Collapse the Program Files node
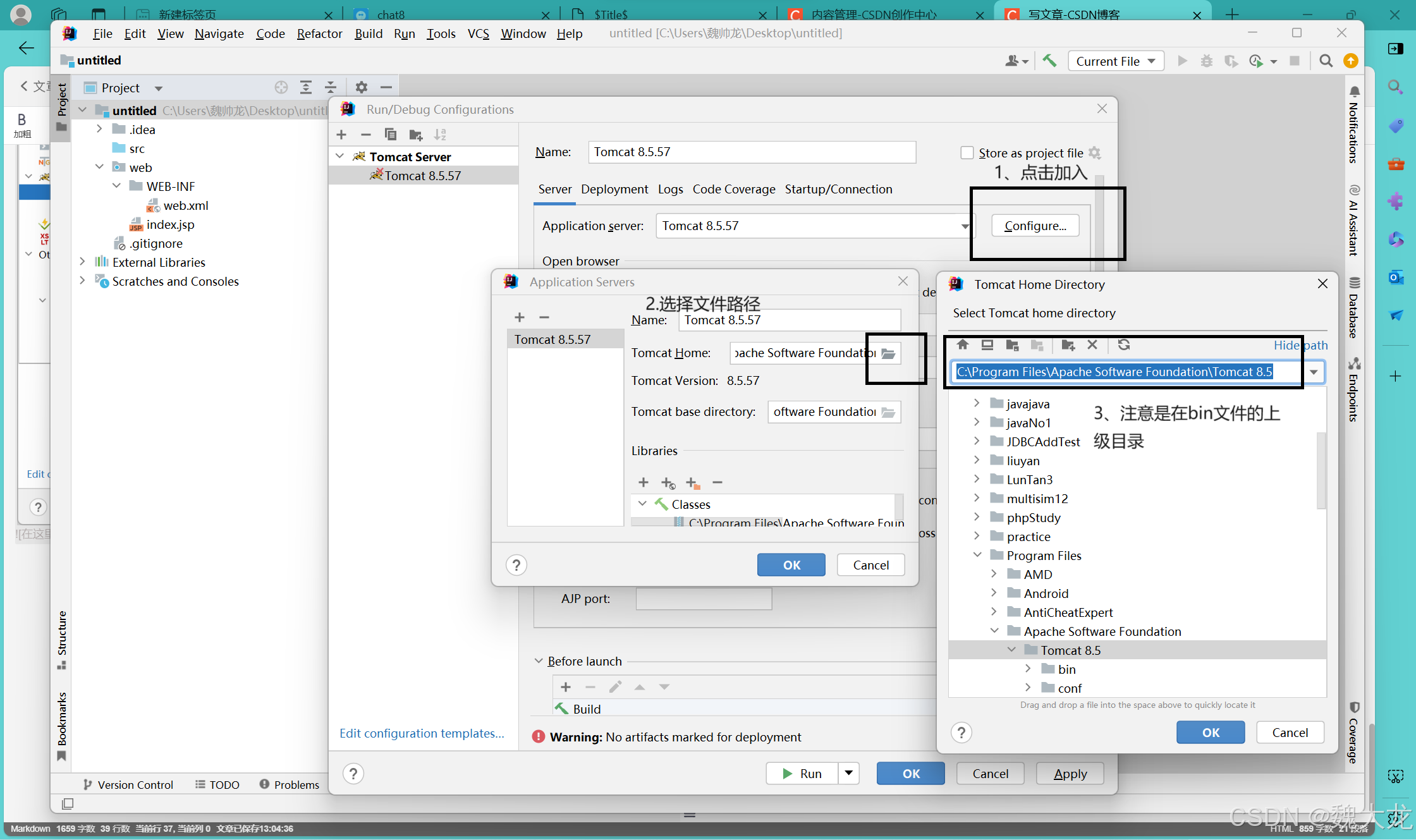Screen dimensions: 1416x840 [977, 555]
